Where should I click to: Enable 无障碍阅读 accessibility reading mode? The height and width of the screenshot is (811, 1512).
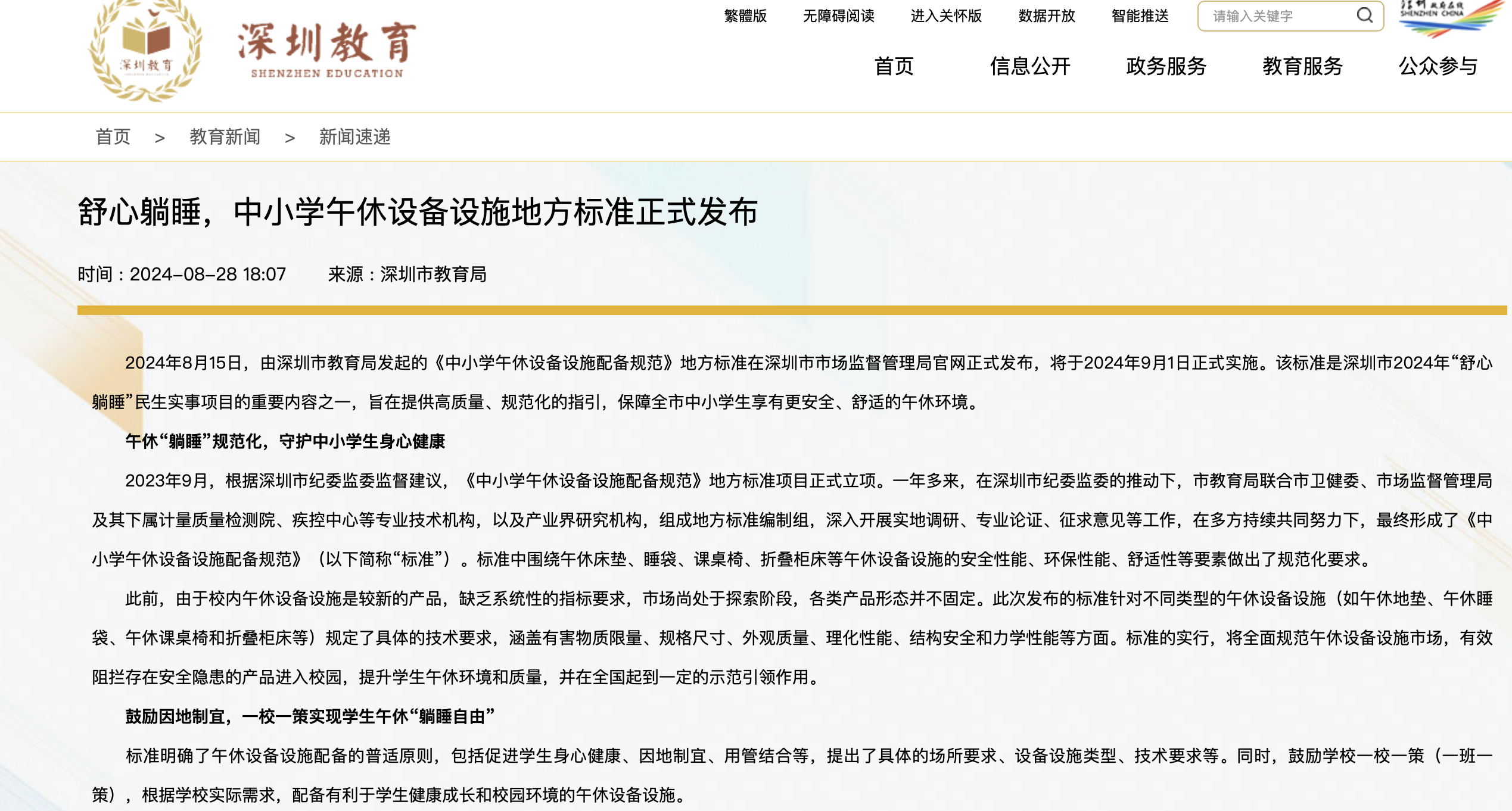(x=838, y=16)
